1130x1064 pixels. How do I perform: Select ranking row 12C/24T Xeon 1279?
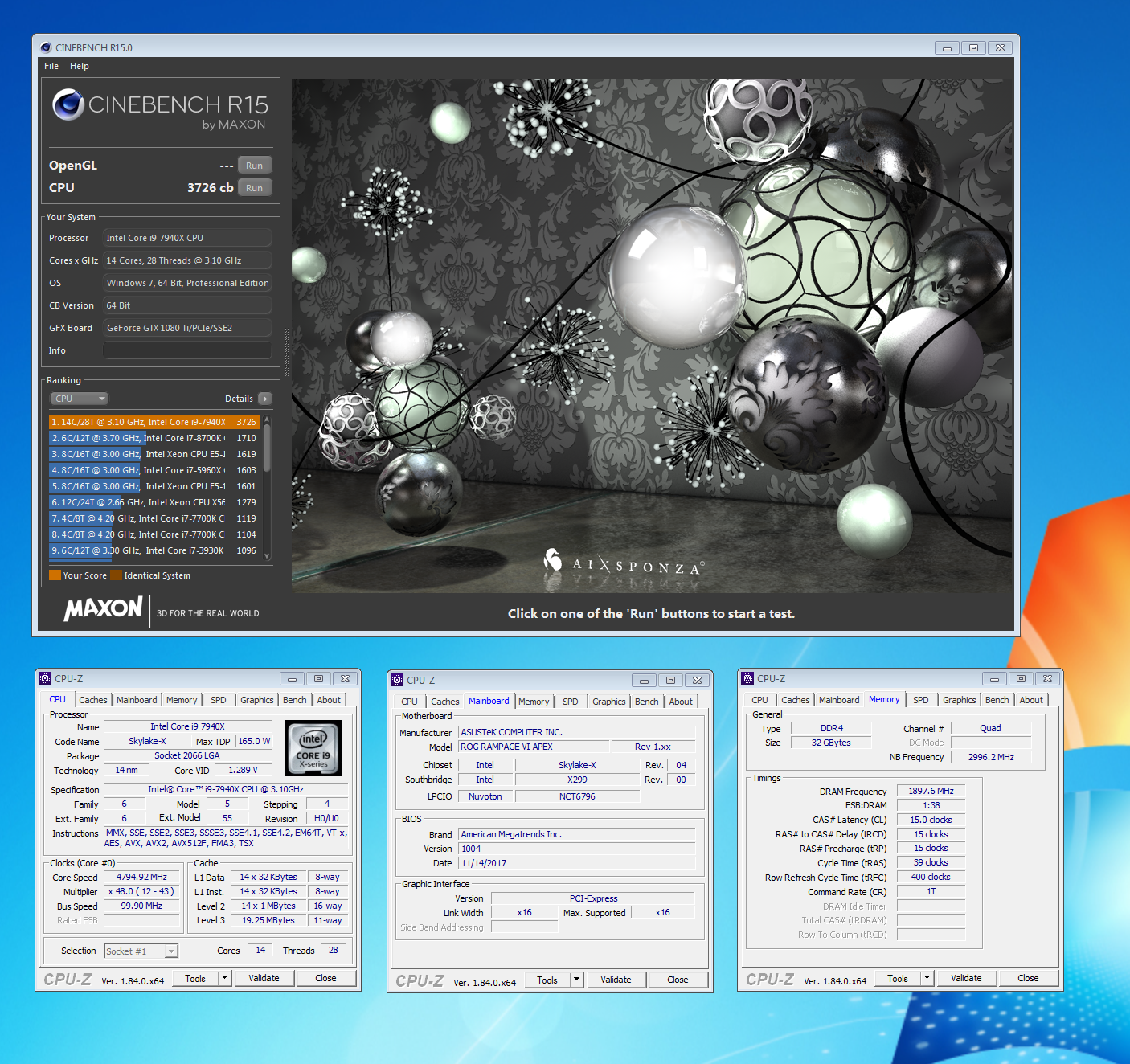point(154,502)
